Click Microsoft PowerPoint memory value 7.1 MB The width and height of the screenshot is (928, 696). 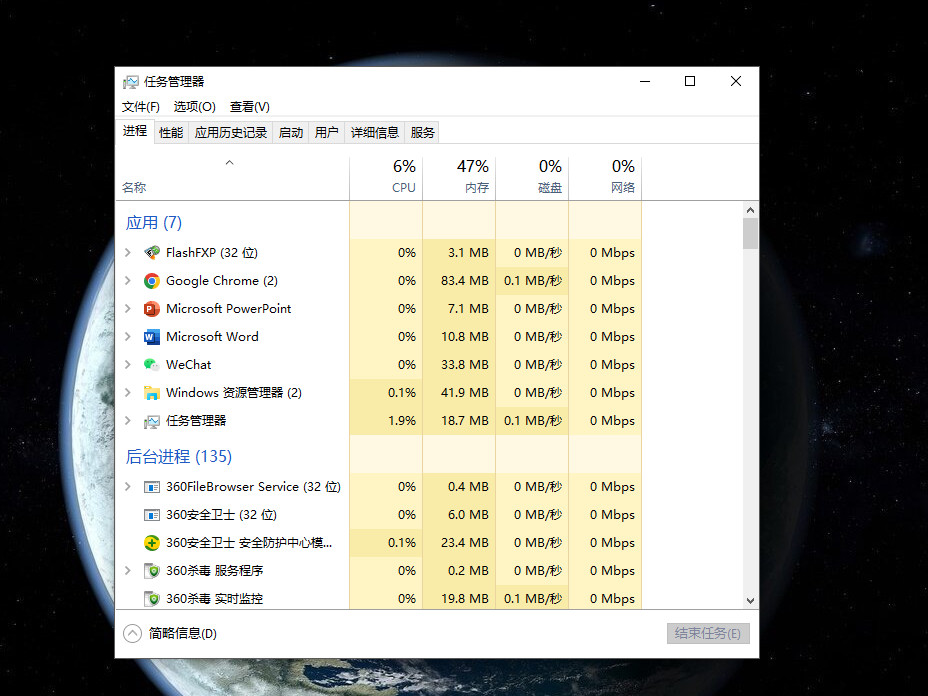pos(468,309)
